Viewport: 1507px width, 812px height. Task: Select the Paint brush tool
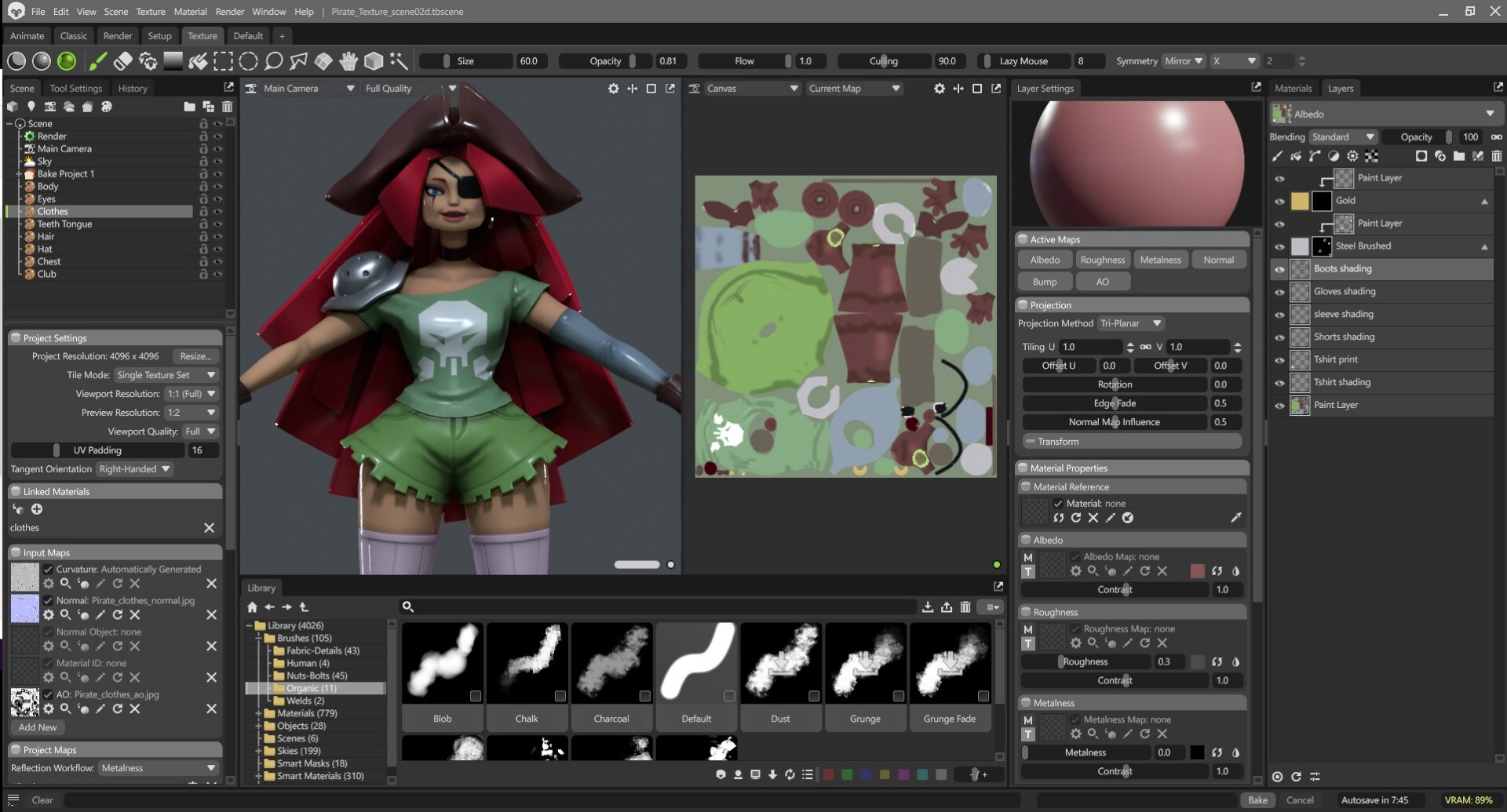99,61
